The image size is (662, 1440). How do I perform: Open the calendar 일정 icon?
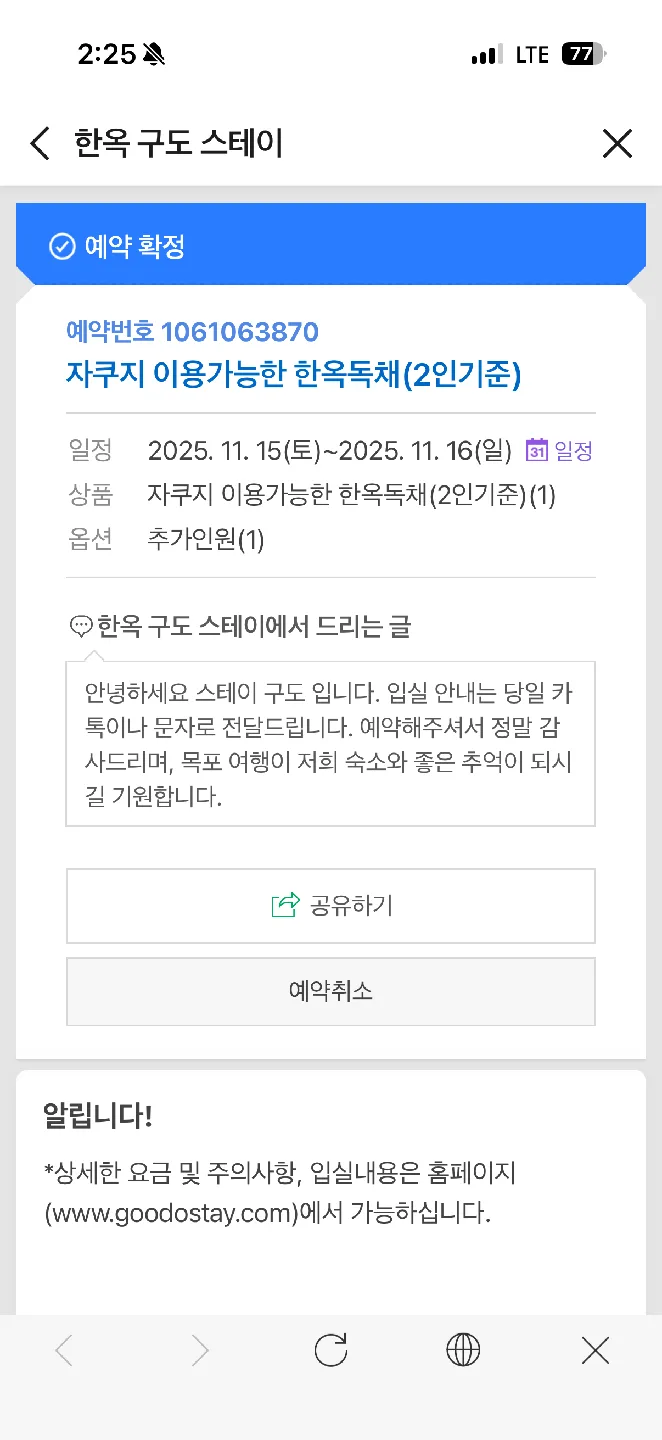click(x=537, y=450)
